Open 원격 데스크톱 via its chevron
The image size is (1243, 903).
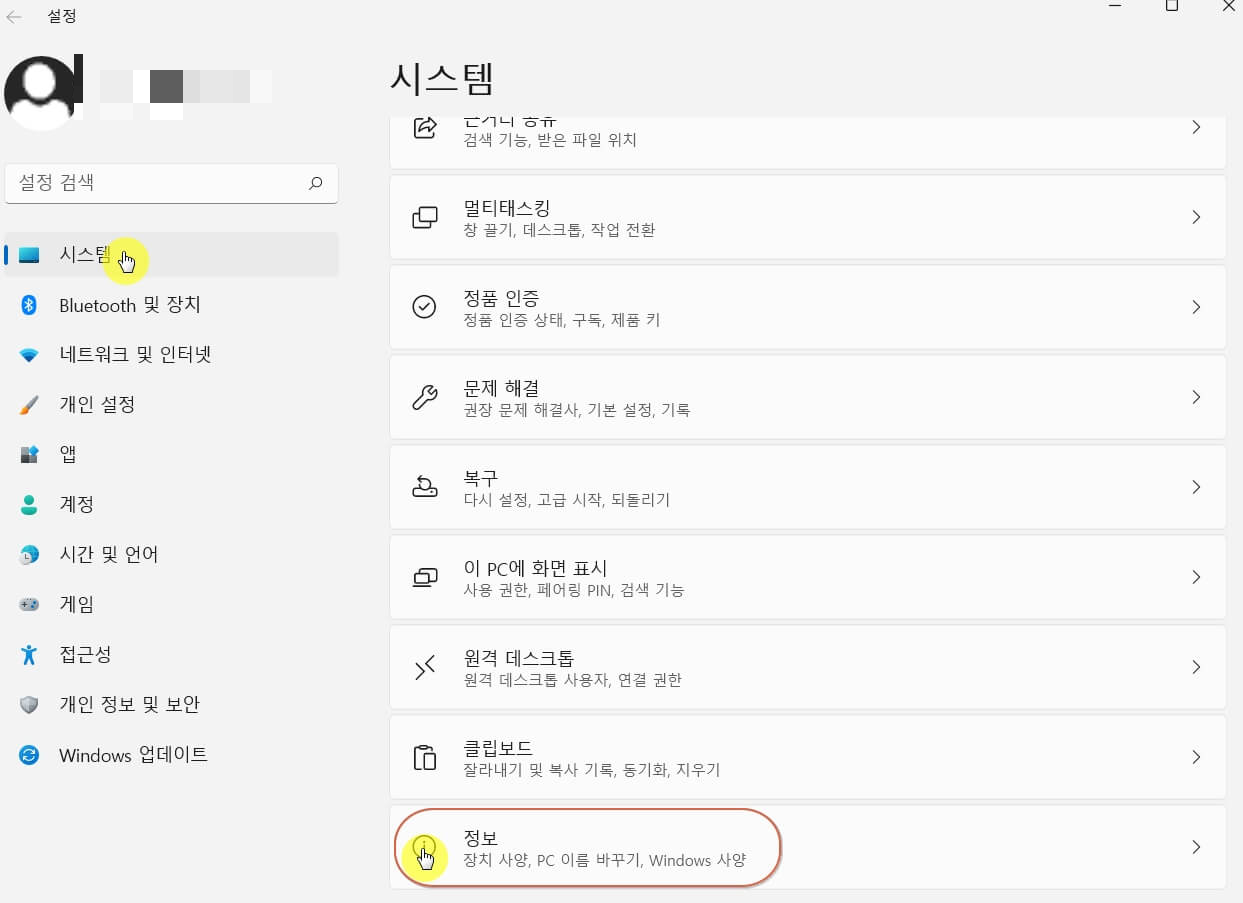pos(1196,667)
